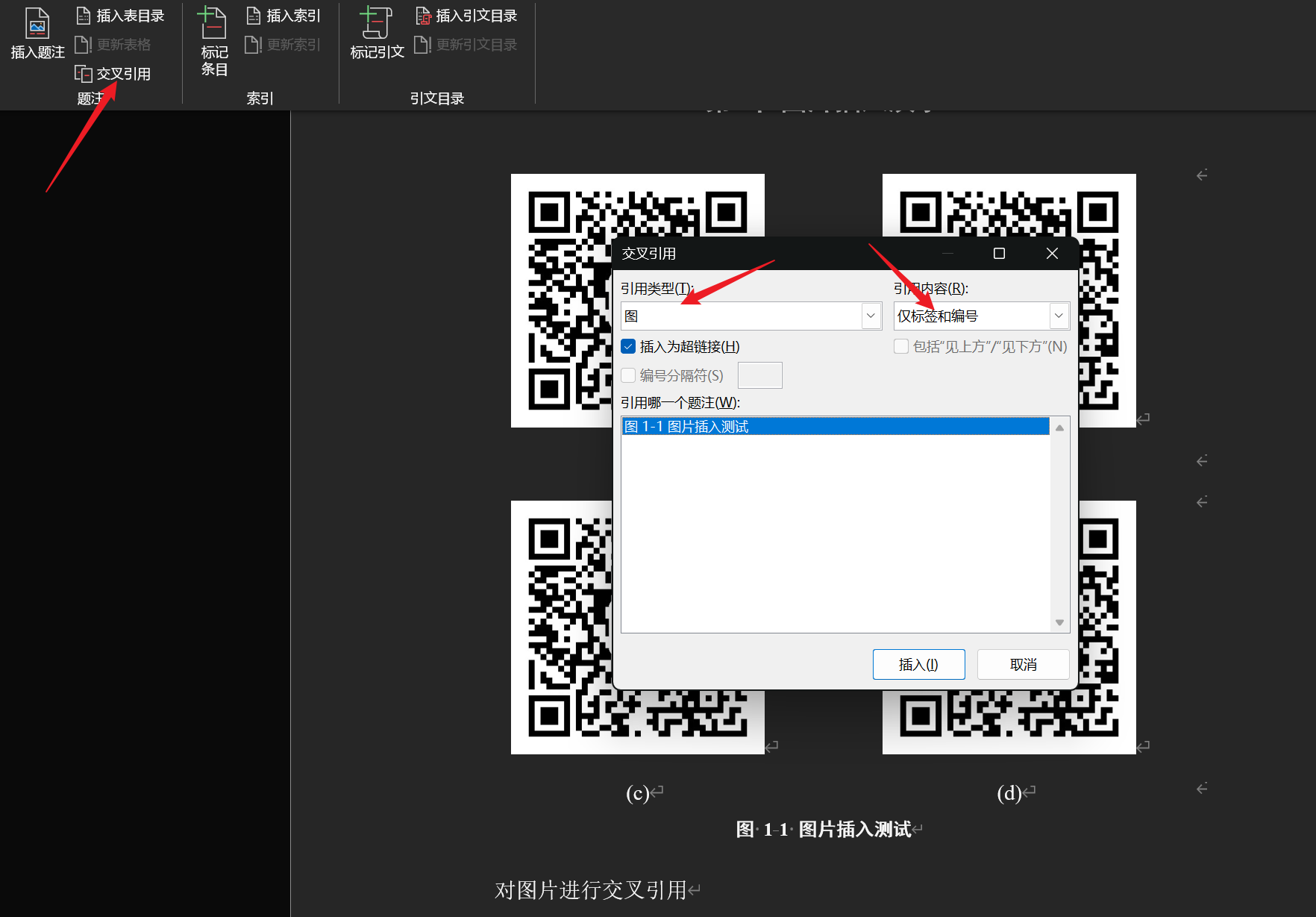Click the Mark Citation (标记引文) icon
Screen dimensions: 1316x917
point(376,23)
